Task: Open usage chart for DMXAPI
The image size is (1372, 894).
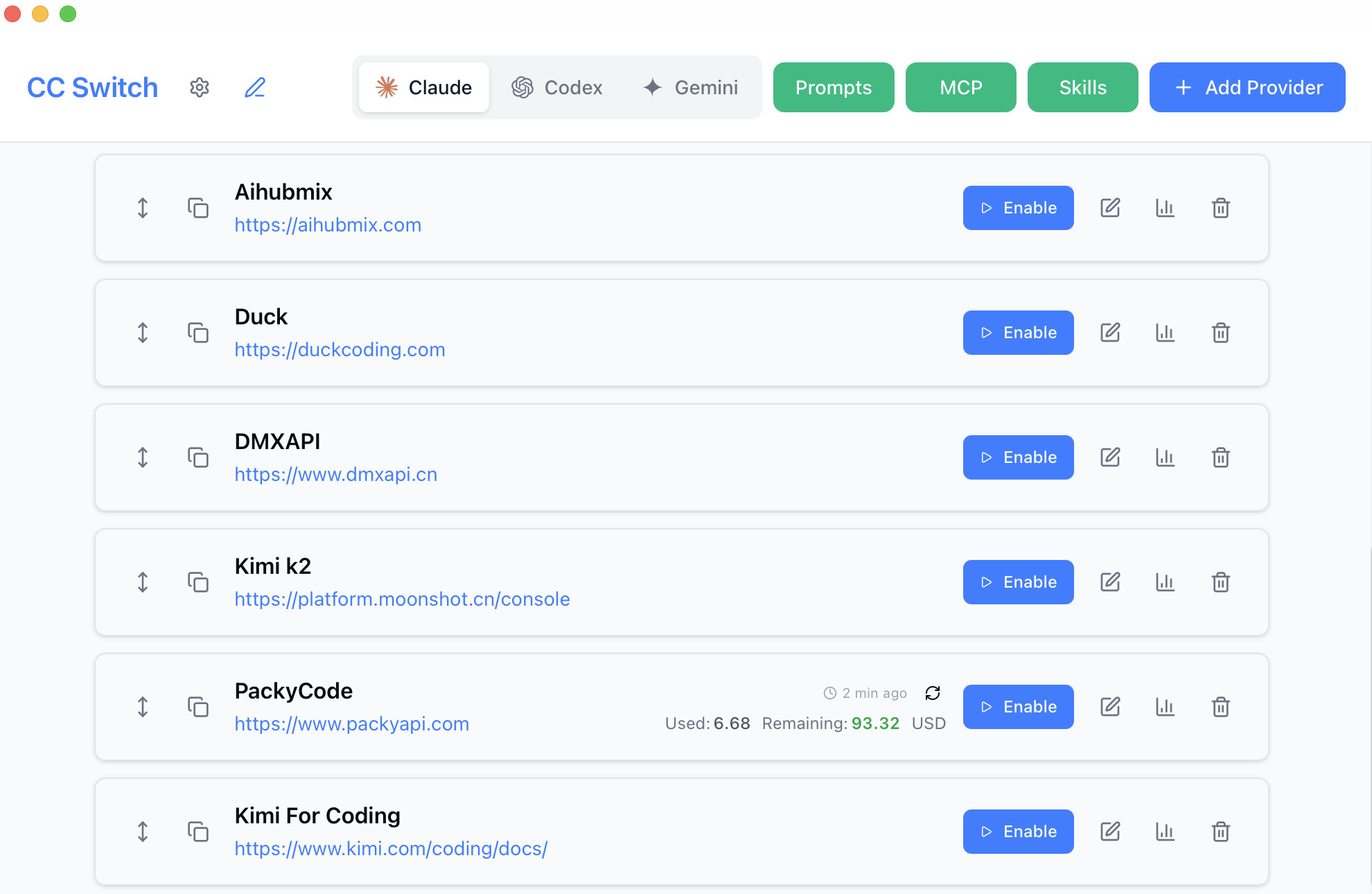Action: click(1165, 457)
